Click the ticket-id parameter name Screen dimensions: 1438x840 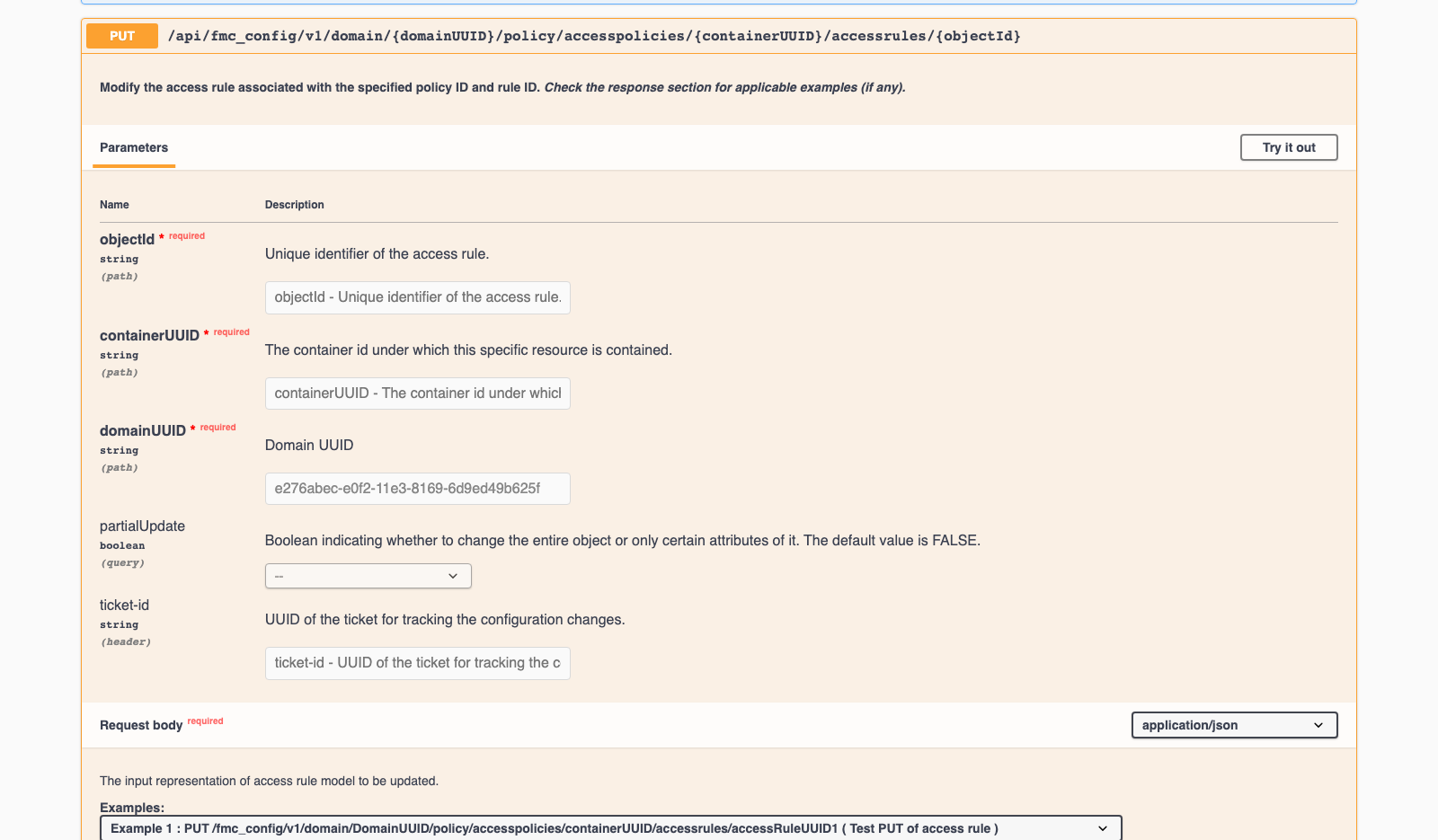124,605
